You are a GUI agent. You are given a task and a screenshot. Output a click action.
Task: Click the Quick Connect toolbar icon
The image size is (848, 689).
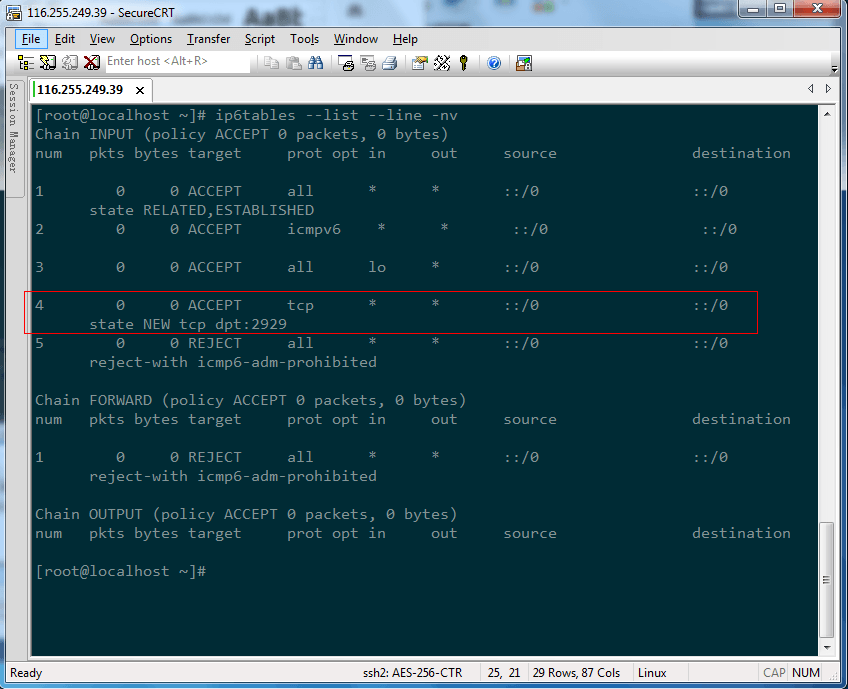(47, 62)
